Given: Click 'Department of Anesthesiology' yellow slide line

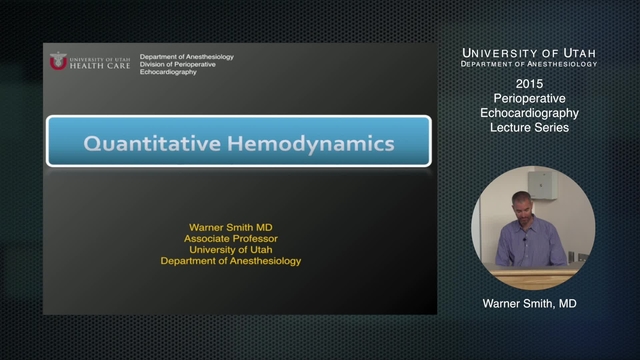Looking at the screenshot, I should tap(231, 261).
